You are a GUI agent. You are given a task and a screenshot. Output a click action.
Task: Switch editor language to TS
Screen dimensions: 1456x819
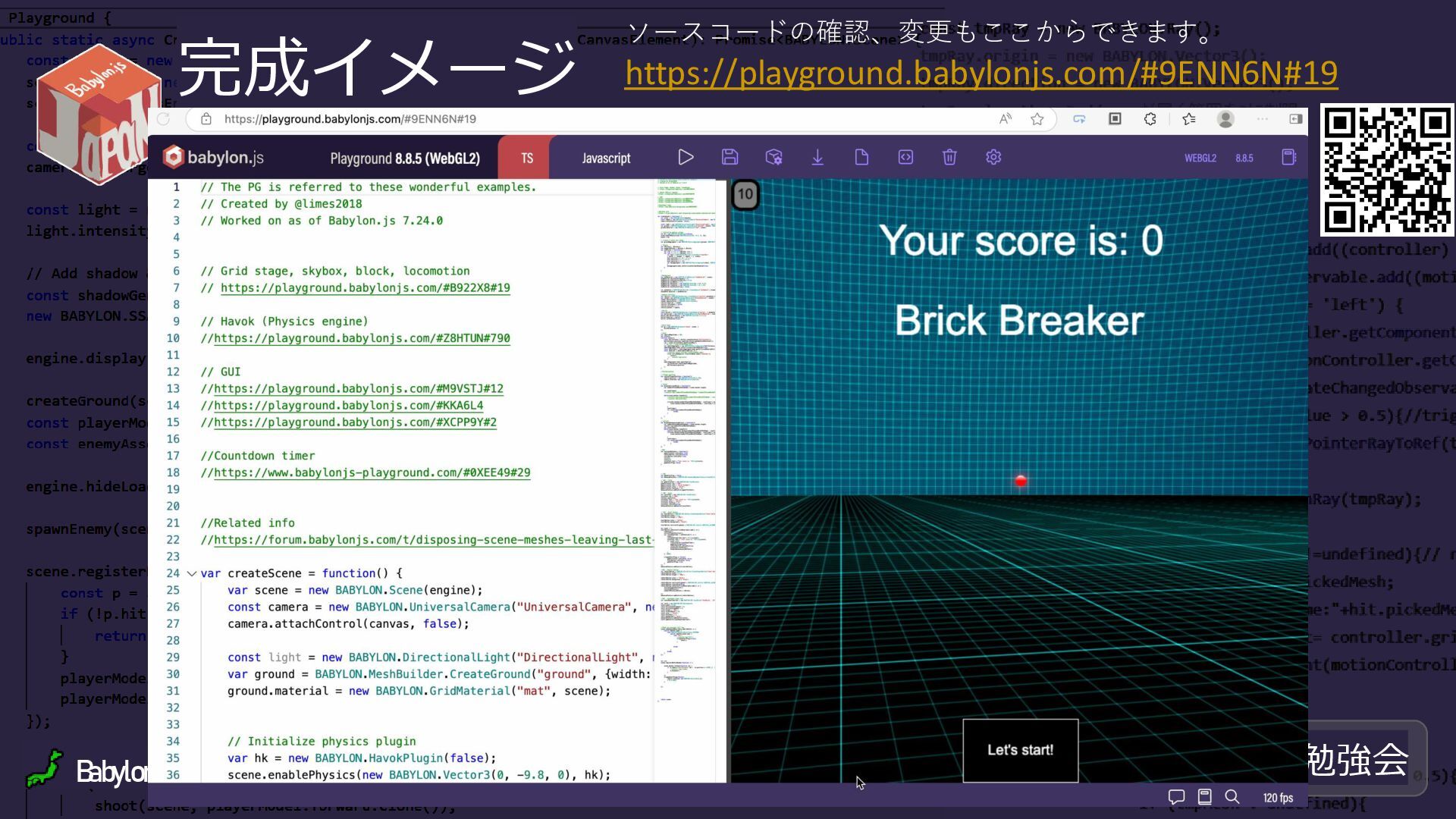coord(526,158)
